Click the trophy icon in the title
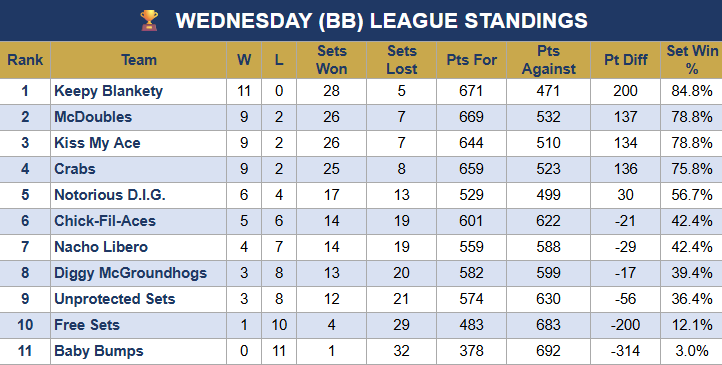 (149, 20)
